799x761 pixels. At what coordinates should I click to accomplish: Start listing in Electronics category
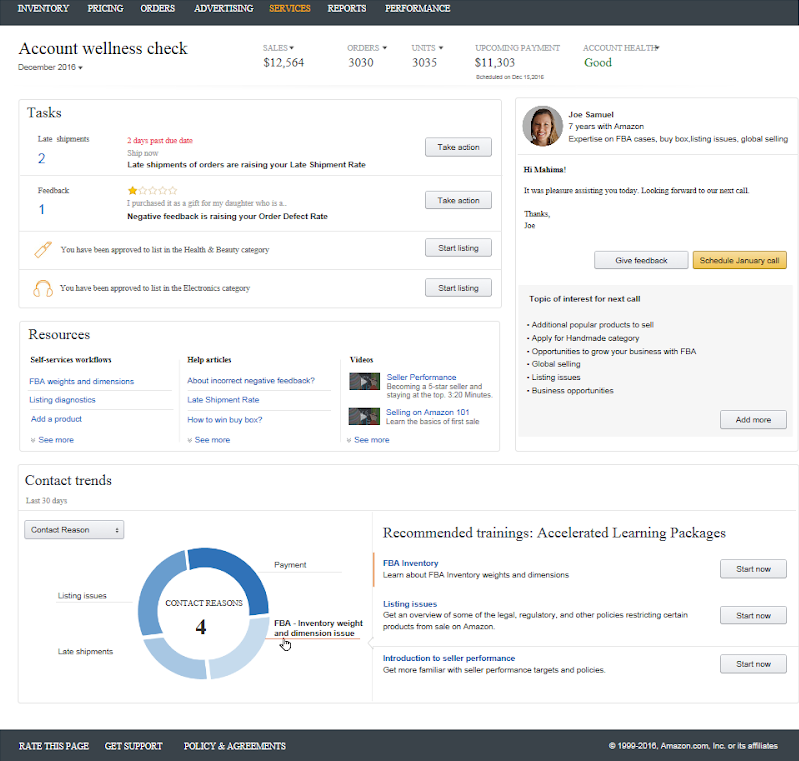pos(458,288)
